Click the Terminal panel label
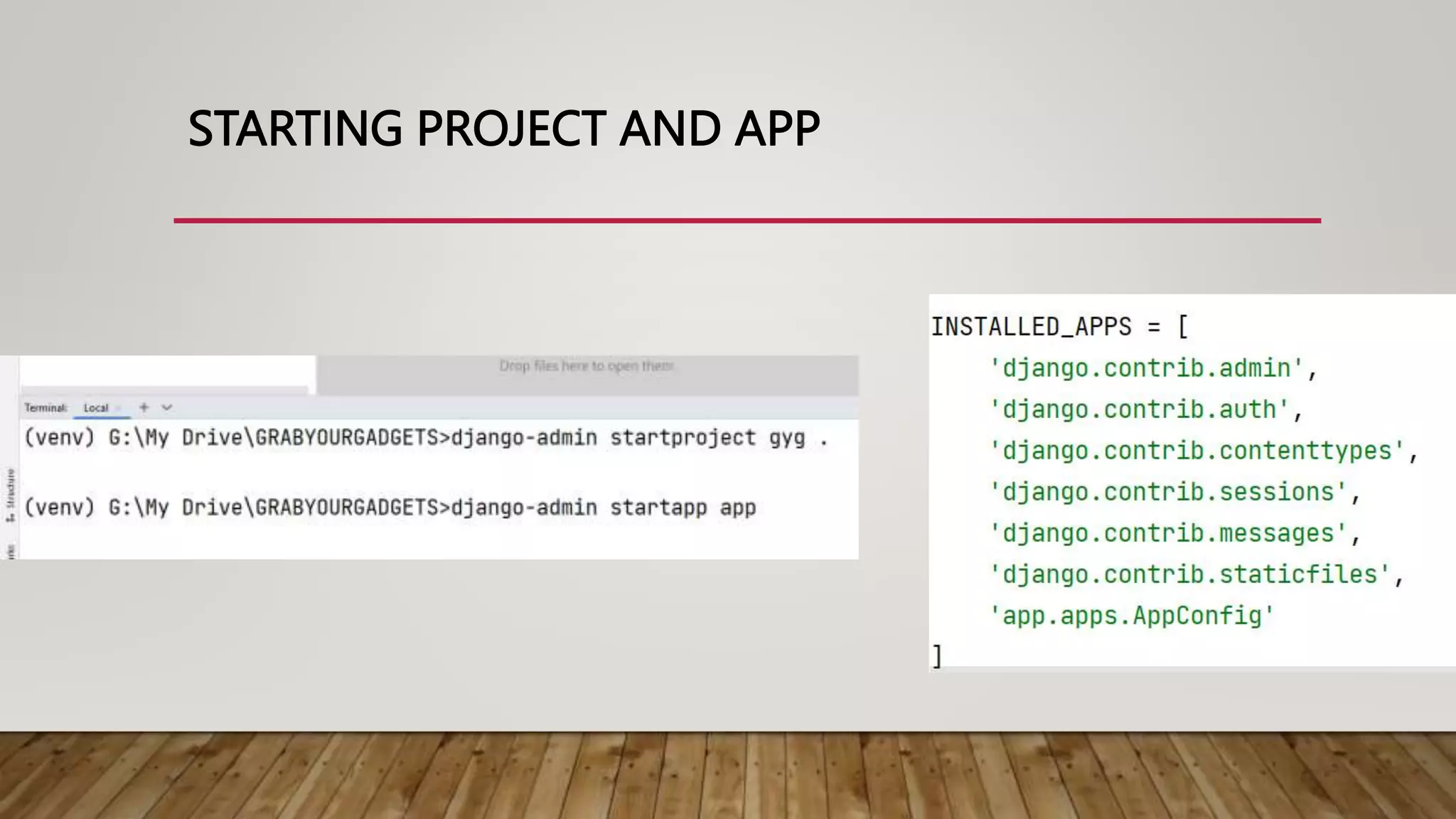 (45, 408)
